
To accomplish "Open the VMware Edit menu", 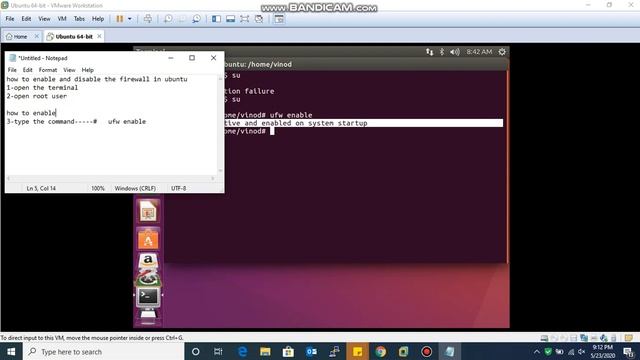I will [x=26, y=19].
